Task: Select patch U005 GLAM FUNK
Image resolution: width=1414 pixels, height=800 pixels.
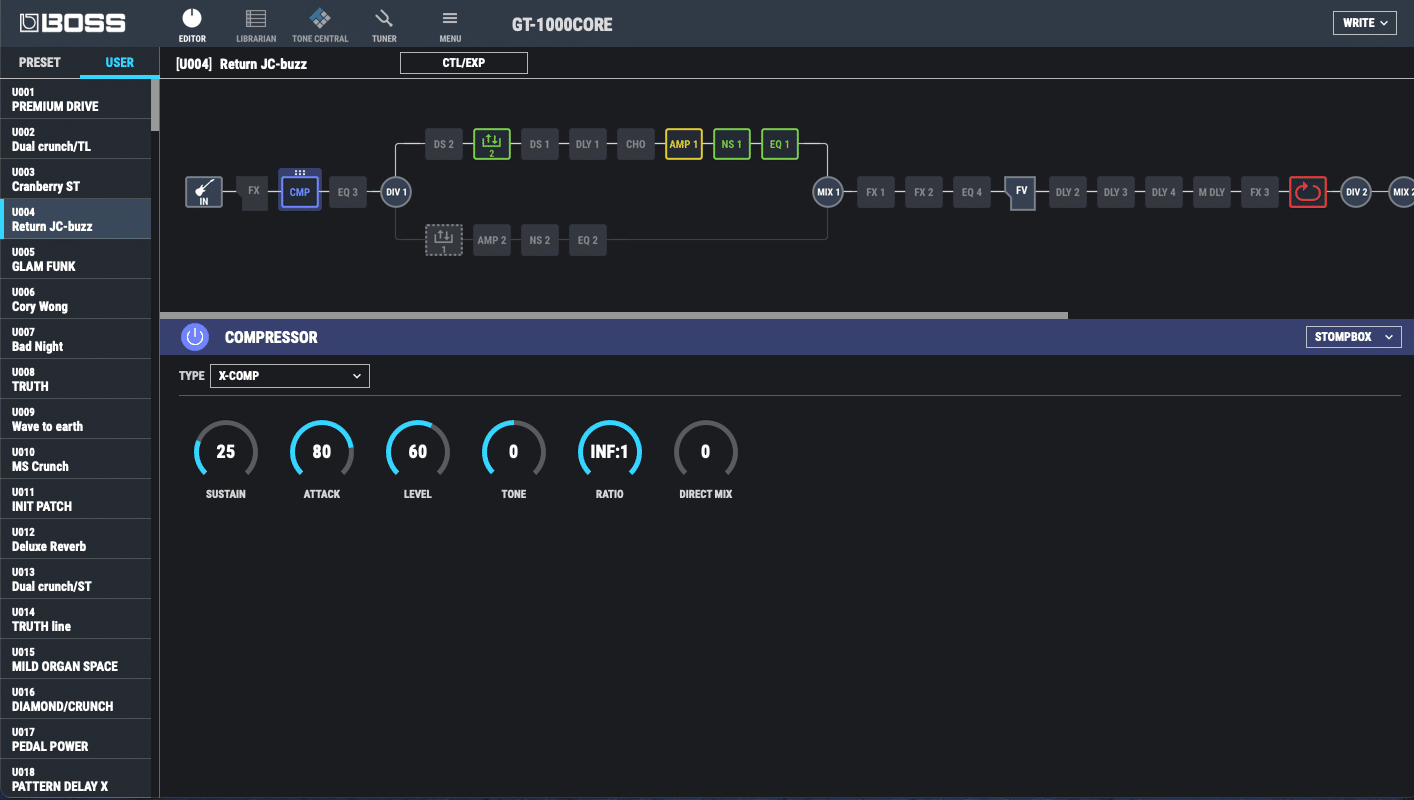Action: tap(75, 259)
